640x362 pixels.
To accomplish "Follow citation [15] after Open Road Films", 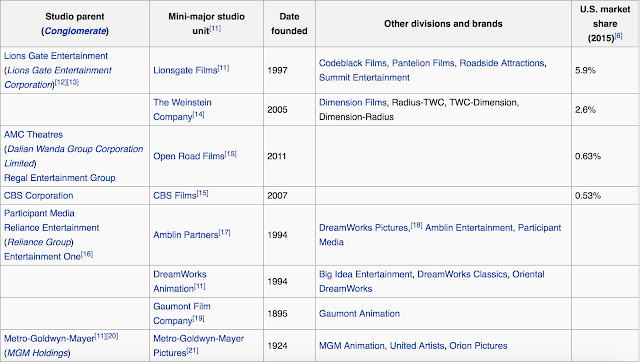I will (x=231, y=154).
